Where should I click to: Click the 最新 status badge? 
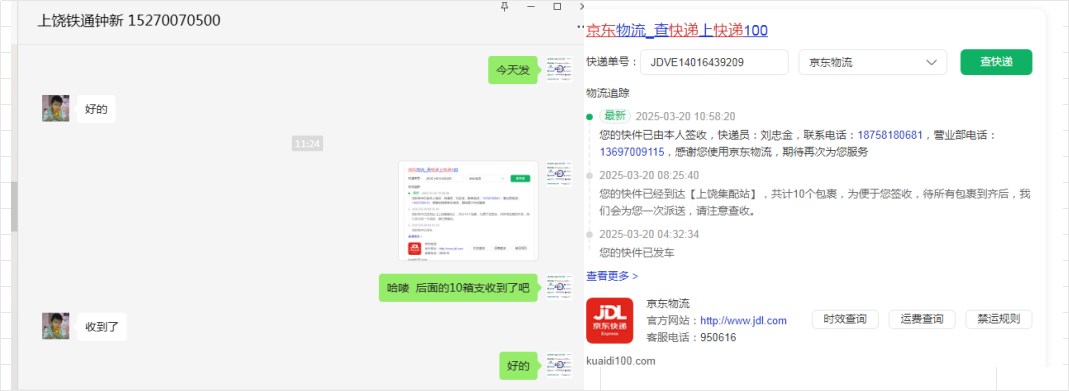[x=615, y=116]
